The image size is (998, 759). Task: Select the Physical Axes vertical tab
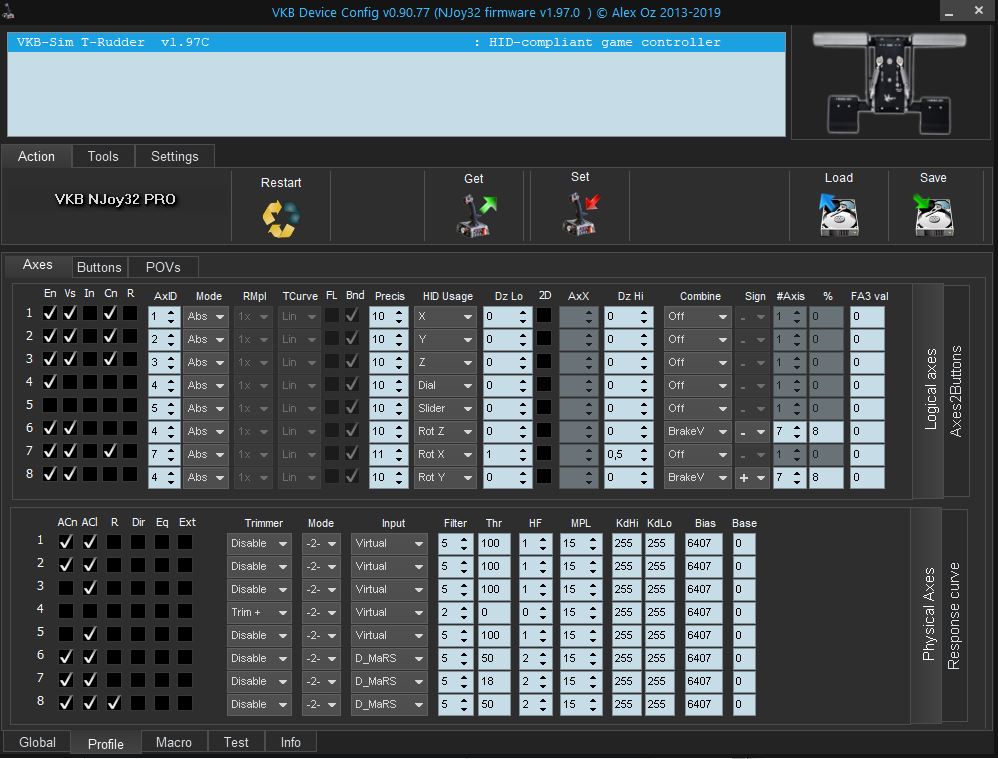pos(928,614)
